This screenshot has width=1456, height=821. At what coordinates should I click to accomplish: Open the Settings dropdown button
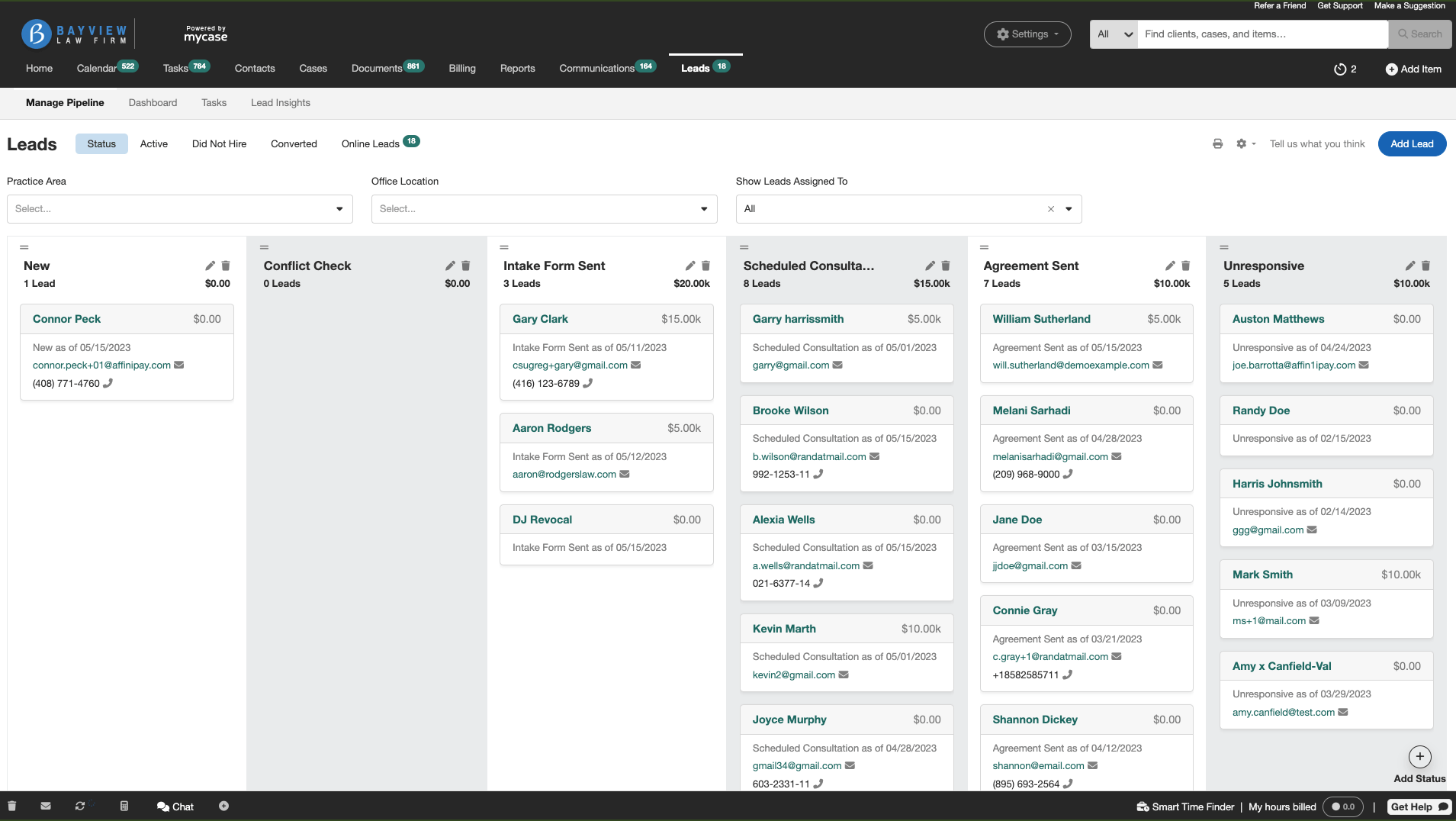(x=1027, y=34)
